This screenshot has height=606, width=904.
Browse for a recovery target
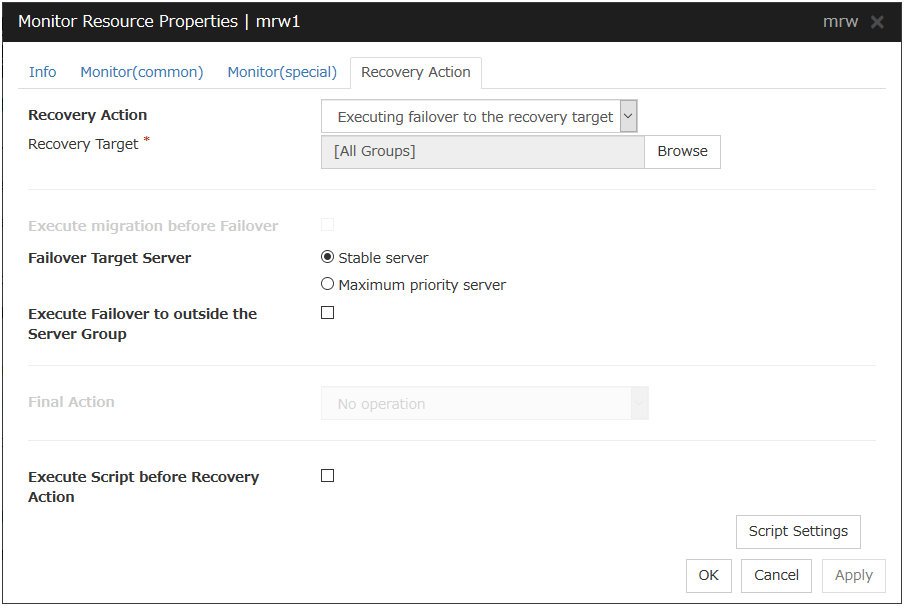(x=682, y=152)
